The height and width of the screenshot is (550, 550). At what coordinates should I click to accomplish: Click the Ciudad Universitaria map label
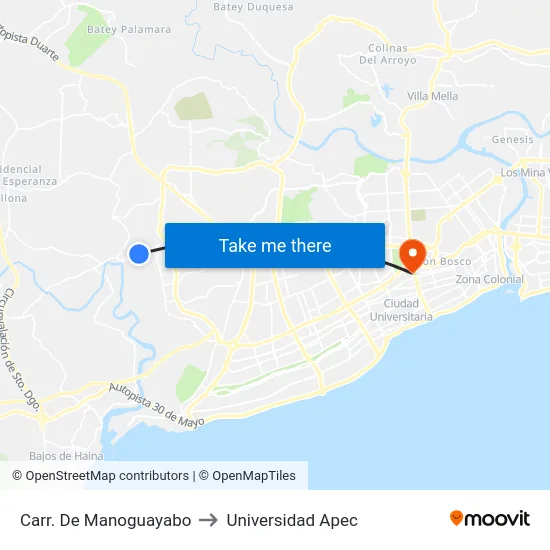[x=401, y=310]
